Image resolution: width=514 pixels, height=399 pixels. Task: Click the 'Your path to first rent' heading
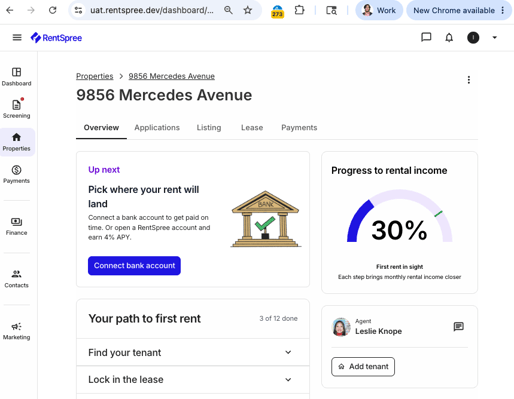coord(144,319)
